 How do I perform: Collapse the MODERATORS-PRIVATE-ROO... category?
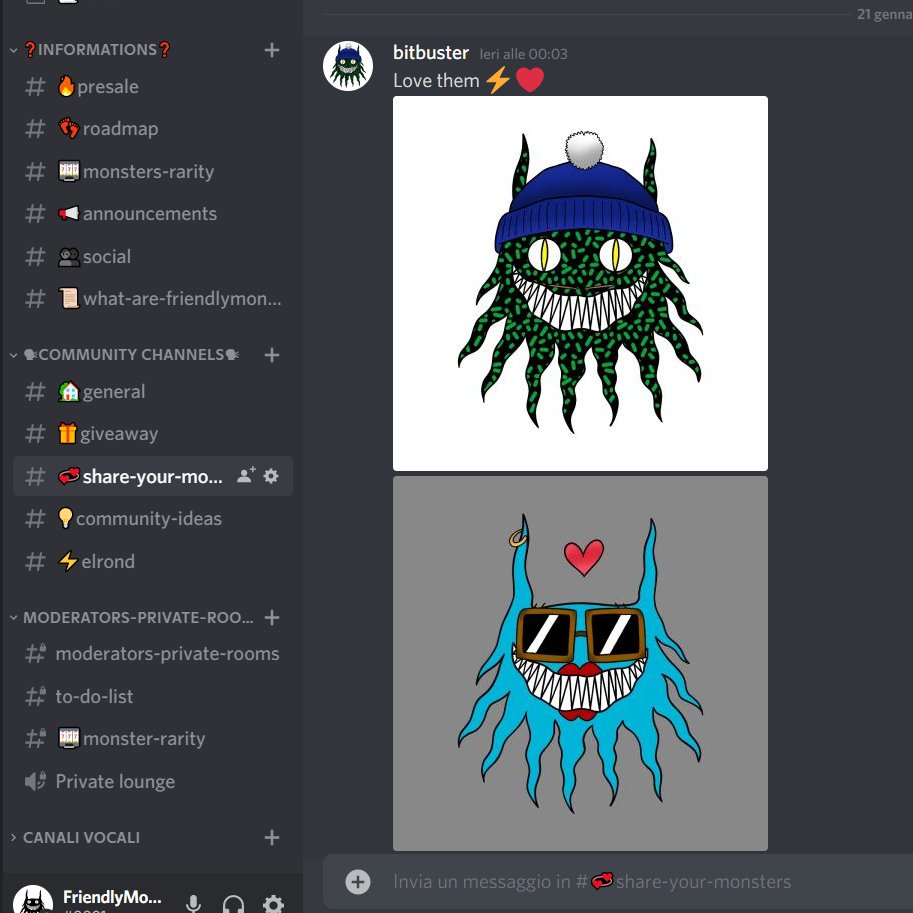pos(132,617)
